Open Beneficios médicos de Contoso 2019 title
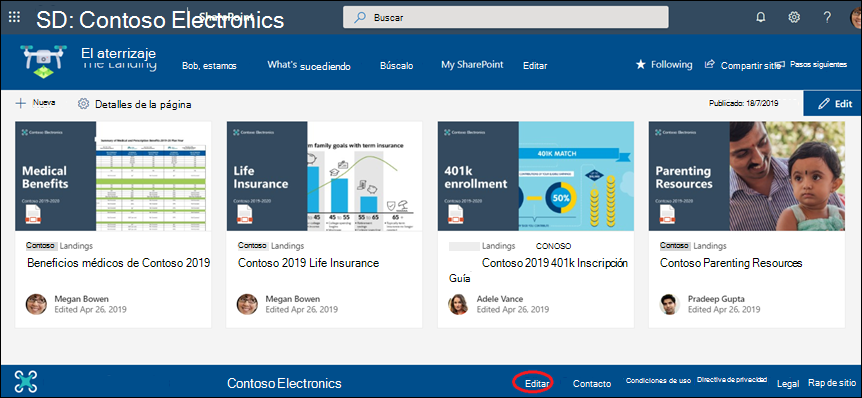 click(x=118, y=263)
